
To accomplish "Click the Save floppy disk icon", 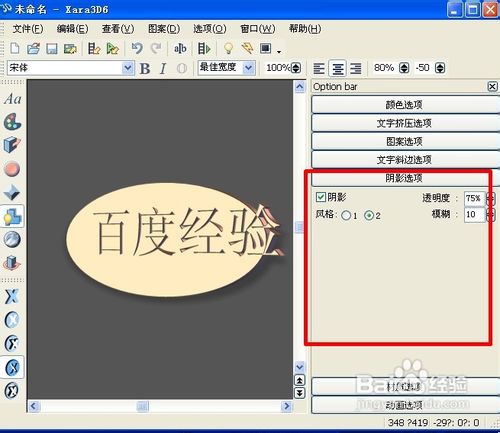I will coord(52,49).
